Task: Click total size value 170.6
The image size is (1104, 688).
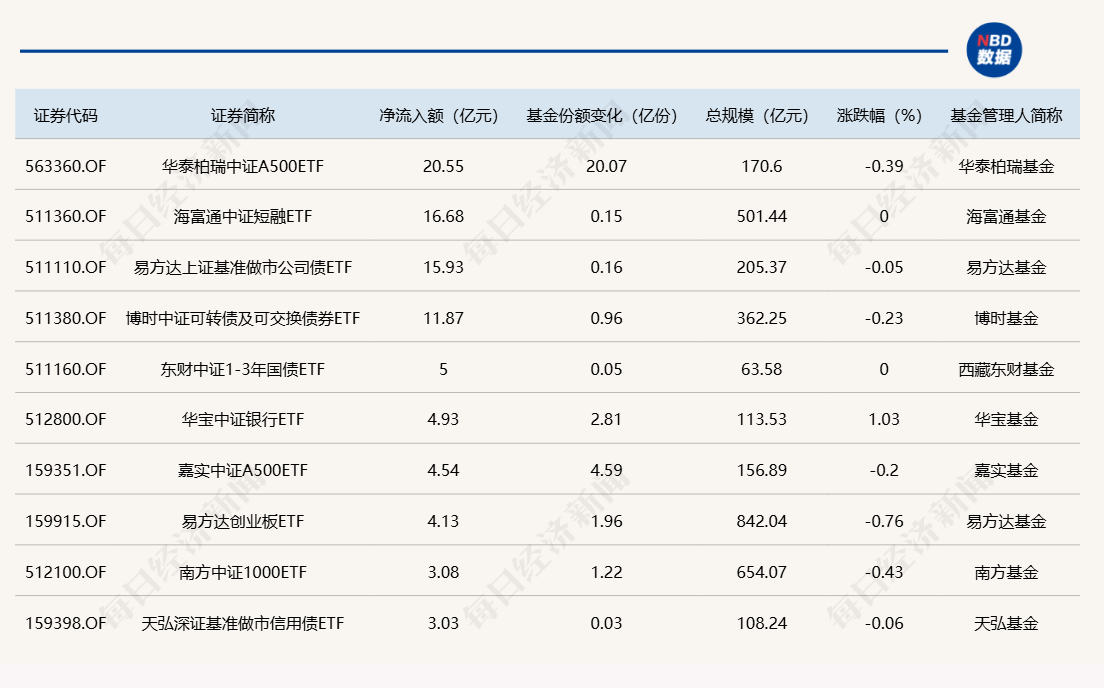Action: [x=762, y=166]
